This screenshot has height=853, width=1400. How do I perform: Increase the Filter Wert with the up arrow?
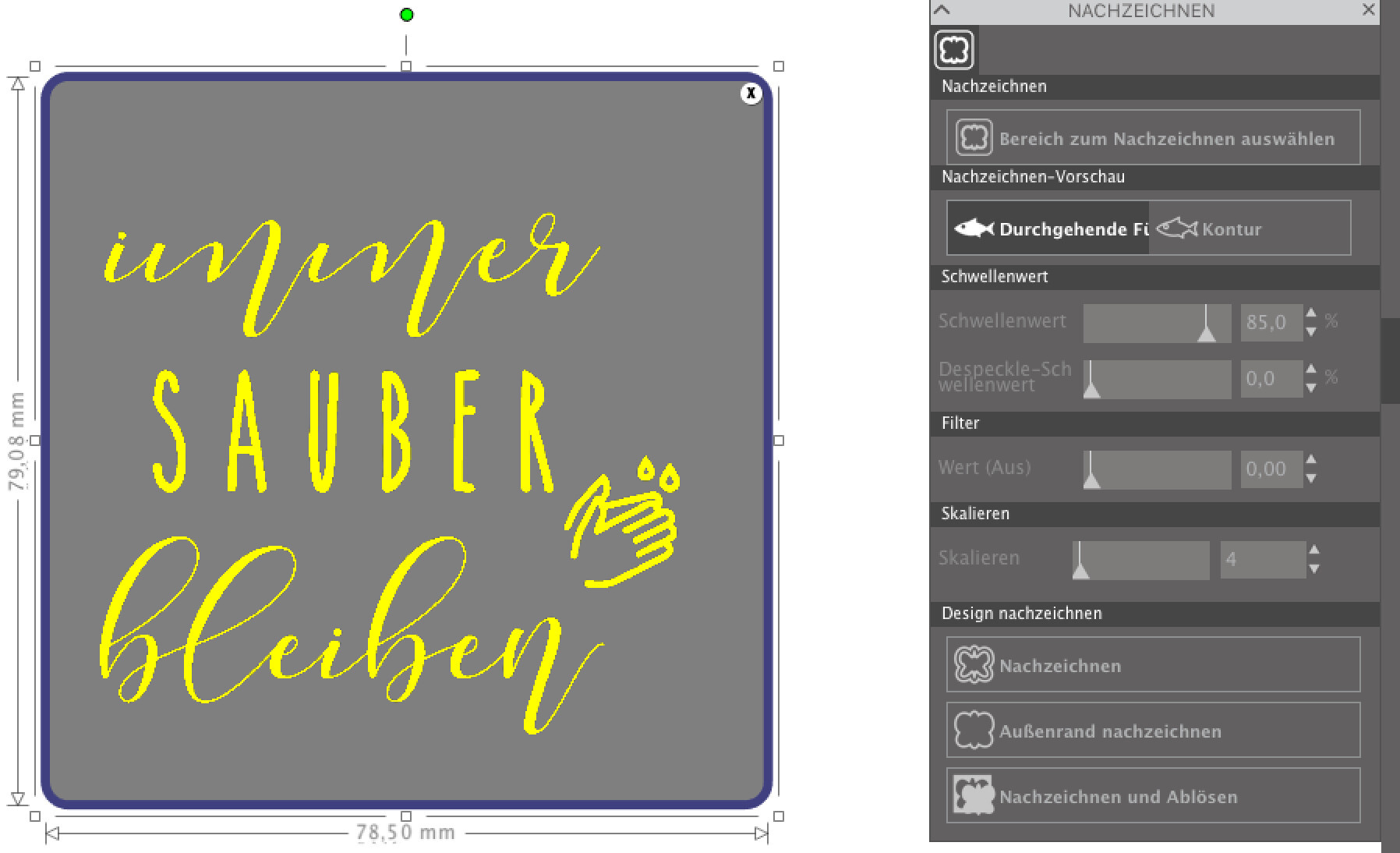coord(1311,459)
